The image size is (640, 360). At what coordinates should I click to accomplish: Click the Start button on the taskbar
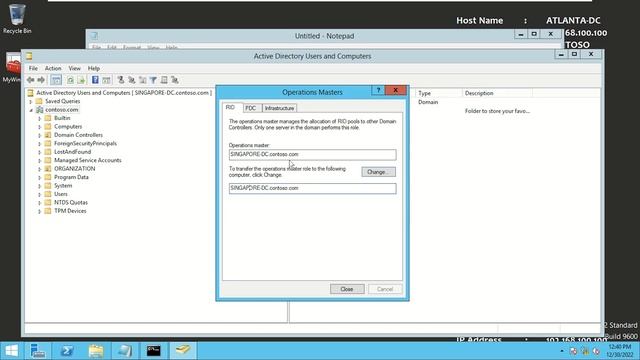click(11, 351)
